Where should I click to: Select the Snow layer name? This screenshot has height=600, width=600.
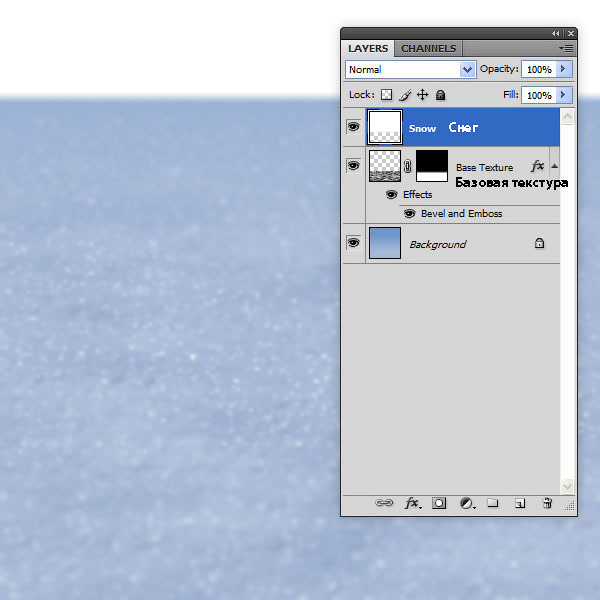(422, 129)
